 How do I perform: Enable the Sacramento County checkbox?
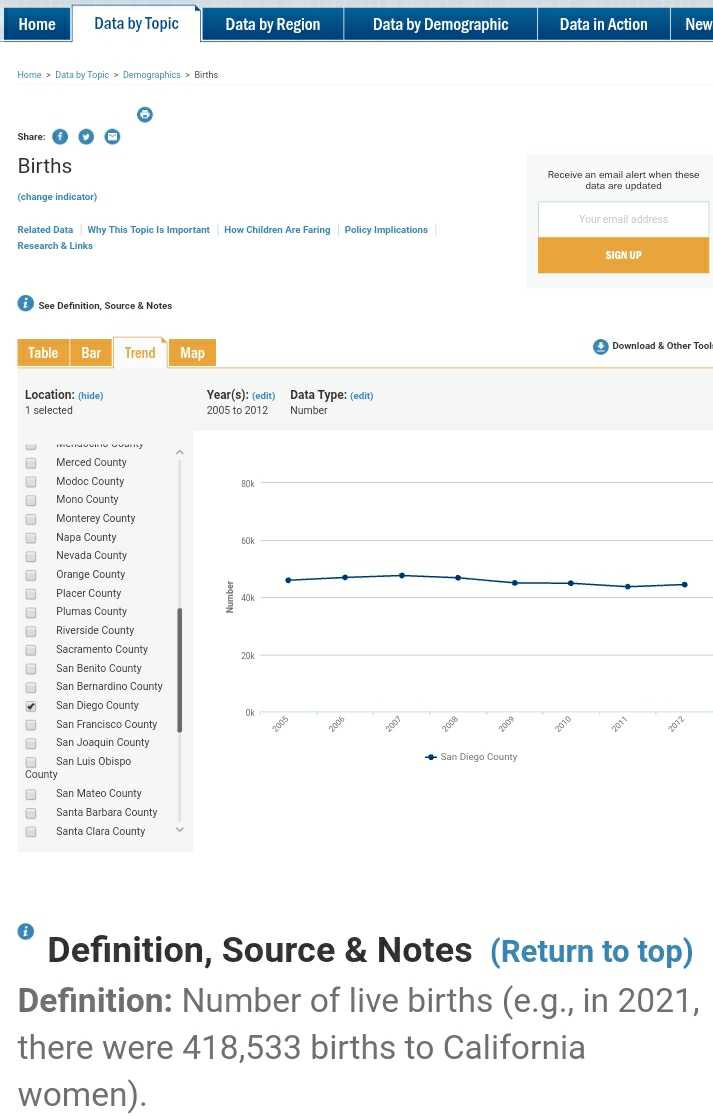pyautogui.click(x=31, y=650)
